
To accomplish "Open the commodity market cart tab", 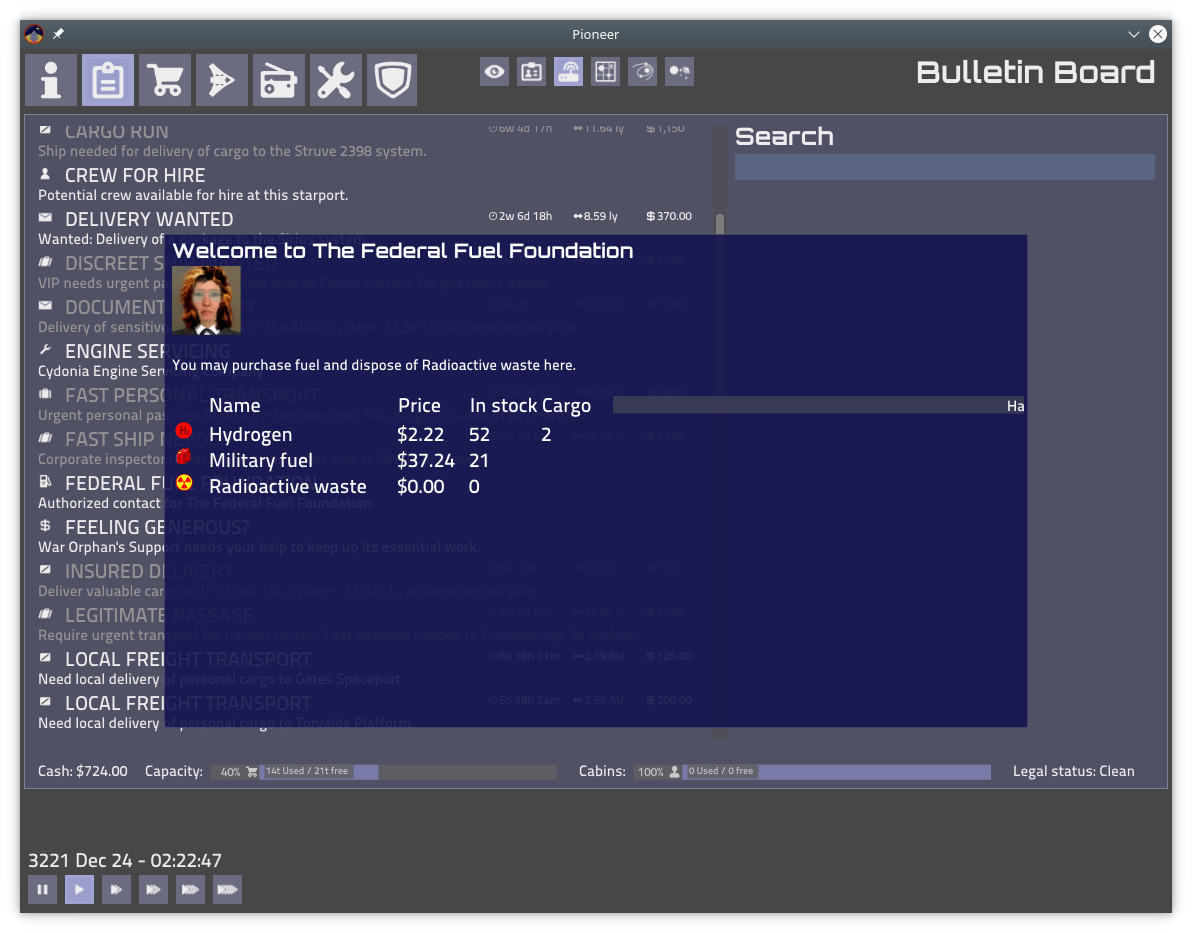I will (165, 80).
